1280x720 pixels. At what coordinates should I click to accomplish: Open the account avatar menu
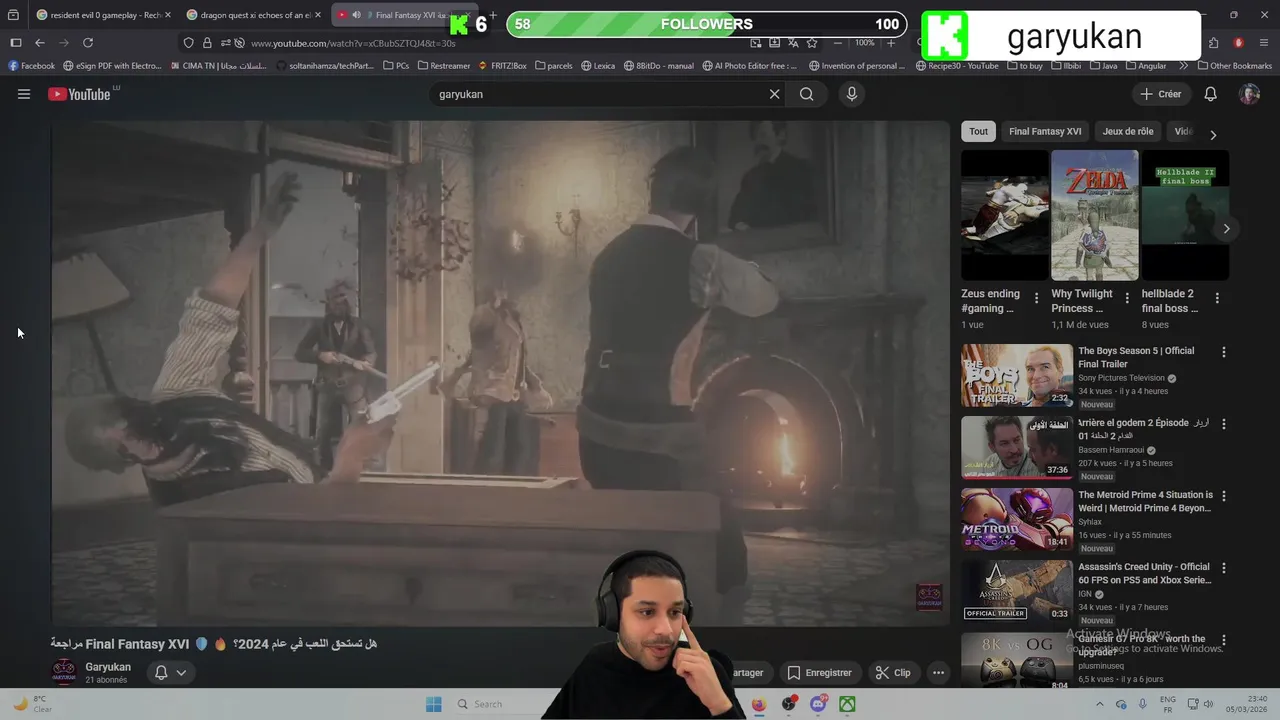coord(1249,94)
